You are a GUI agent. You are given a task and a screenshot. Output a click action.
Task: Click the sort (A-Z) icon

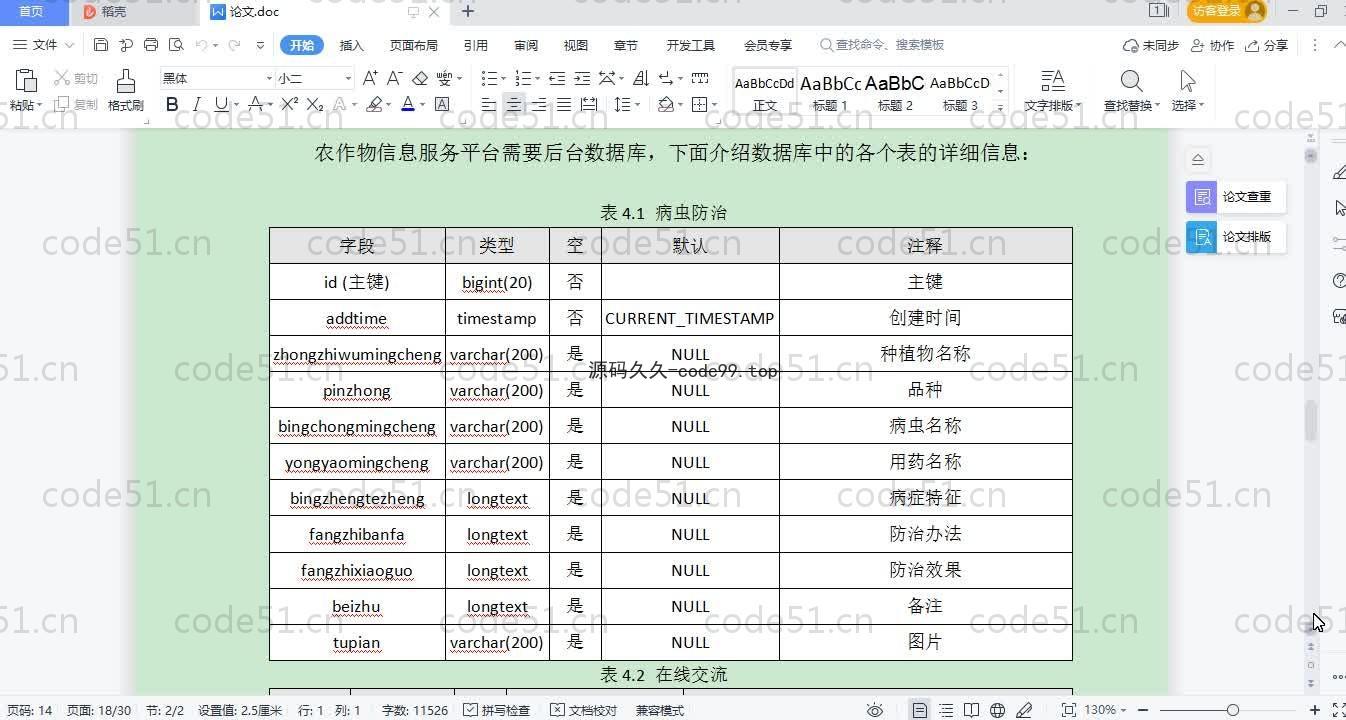(641, 78)
